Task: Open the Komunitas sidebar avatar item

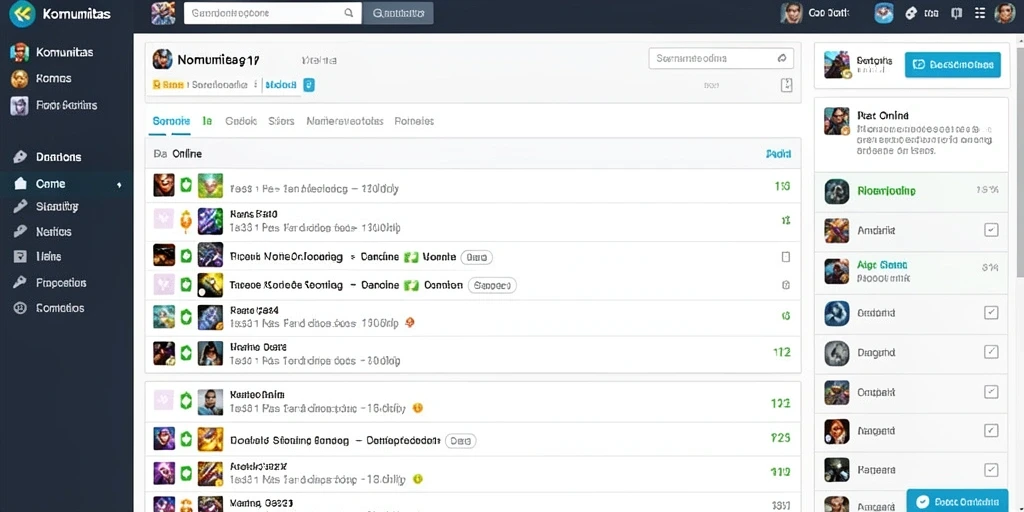Action: [20, 52]
